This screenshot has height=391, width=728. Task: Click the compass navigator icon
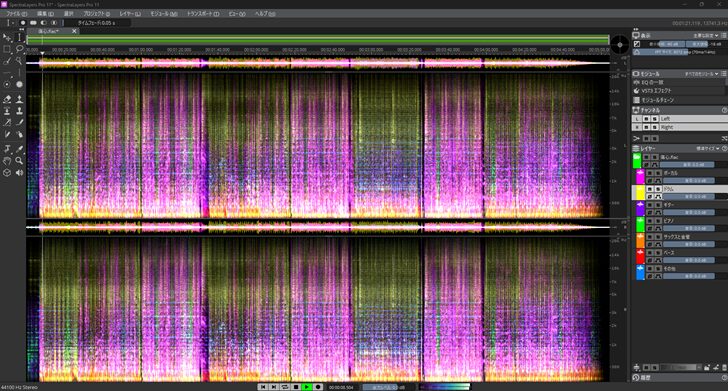coord(620,45)
